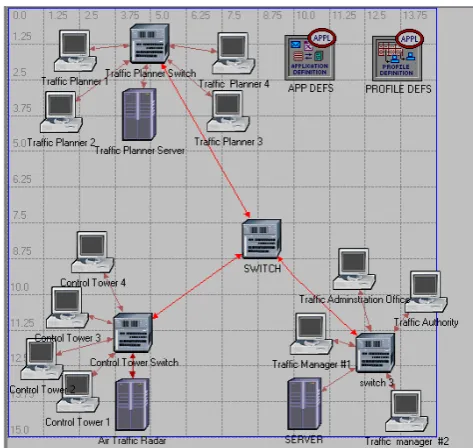
Task: Select the Traffic Planner 2 workstation icon
Action: (x=61, y=112)
